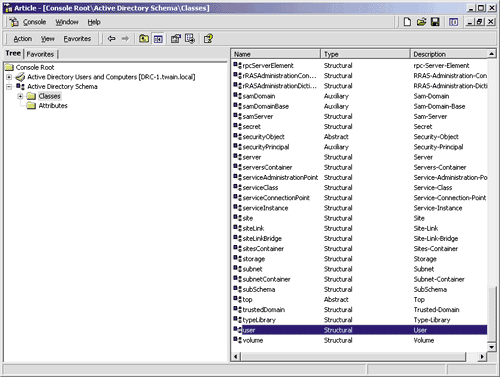Sort list by Description column header
500x377 pixels.
click(448, 54)
